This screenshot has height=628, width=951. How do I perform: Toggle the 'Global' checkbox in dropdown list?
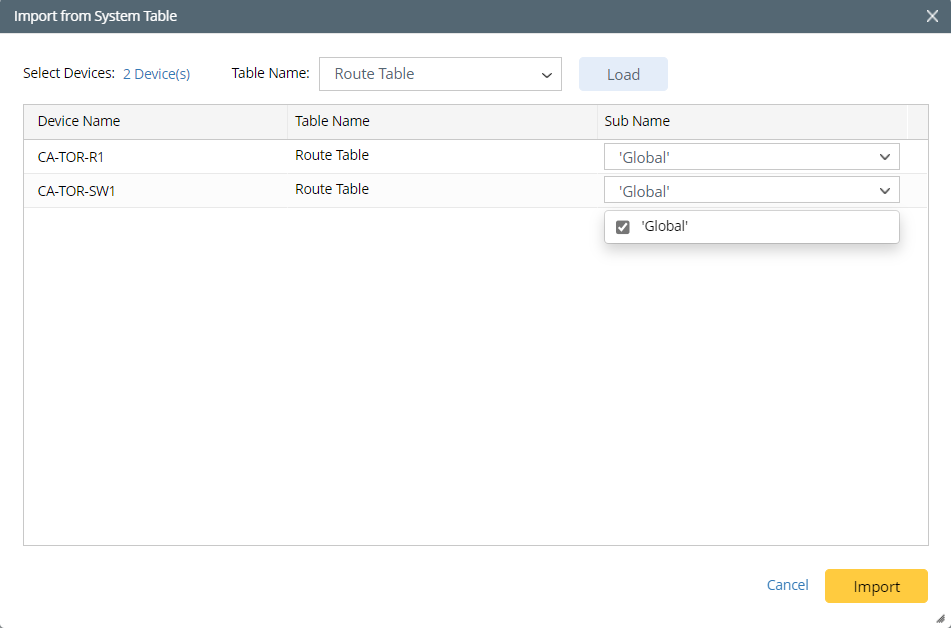(623, 227)
